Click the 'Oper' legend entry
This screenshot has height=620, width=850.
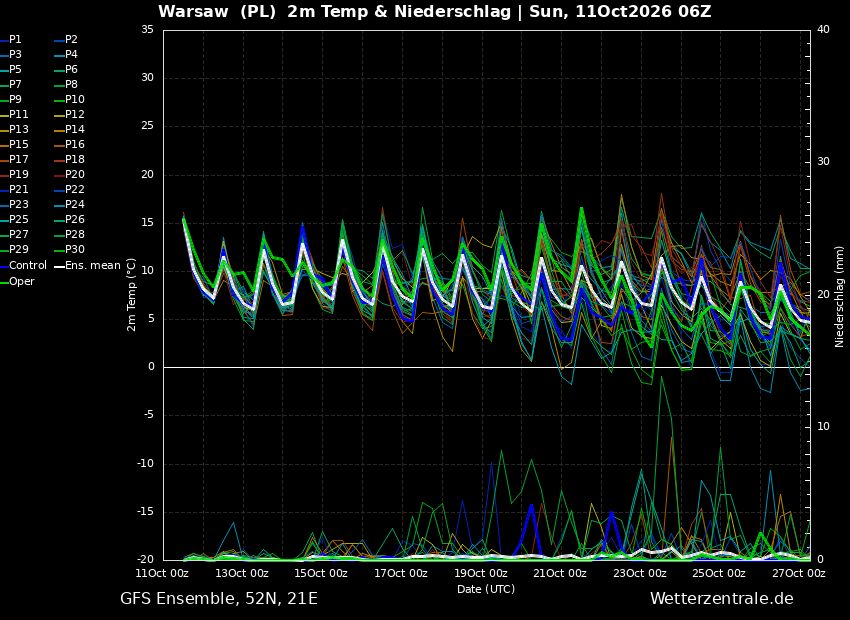18,281
